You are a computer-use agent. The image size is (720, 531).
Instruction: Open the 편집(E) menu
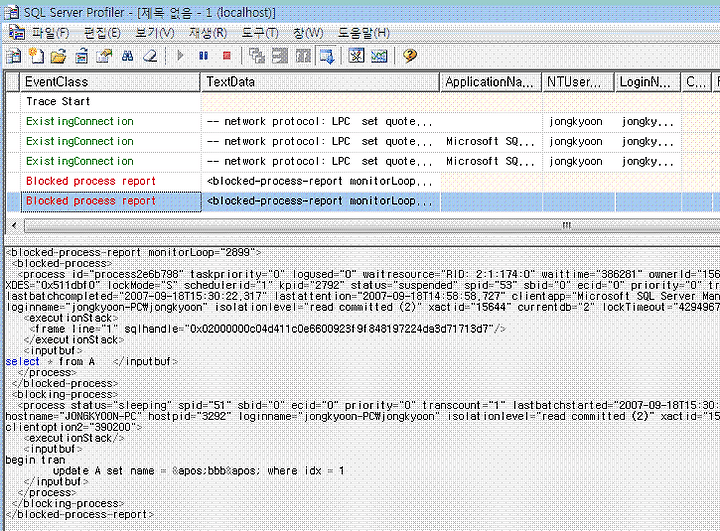tap(102, 33)
